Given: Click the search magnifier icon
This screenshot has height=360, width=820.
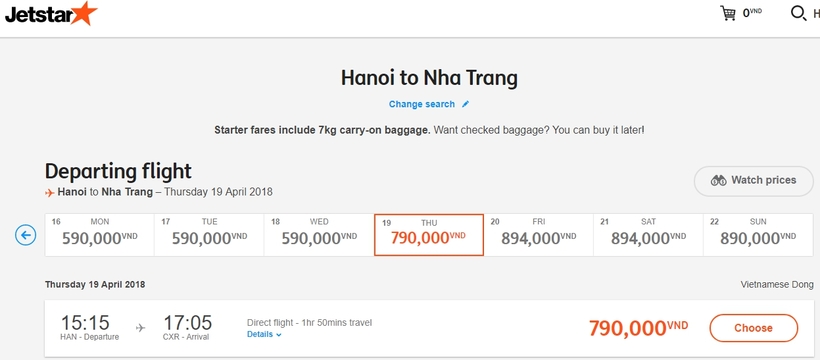Looking at the screenshot, I should 798,13.
